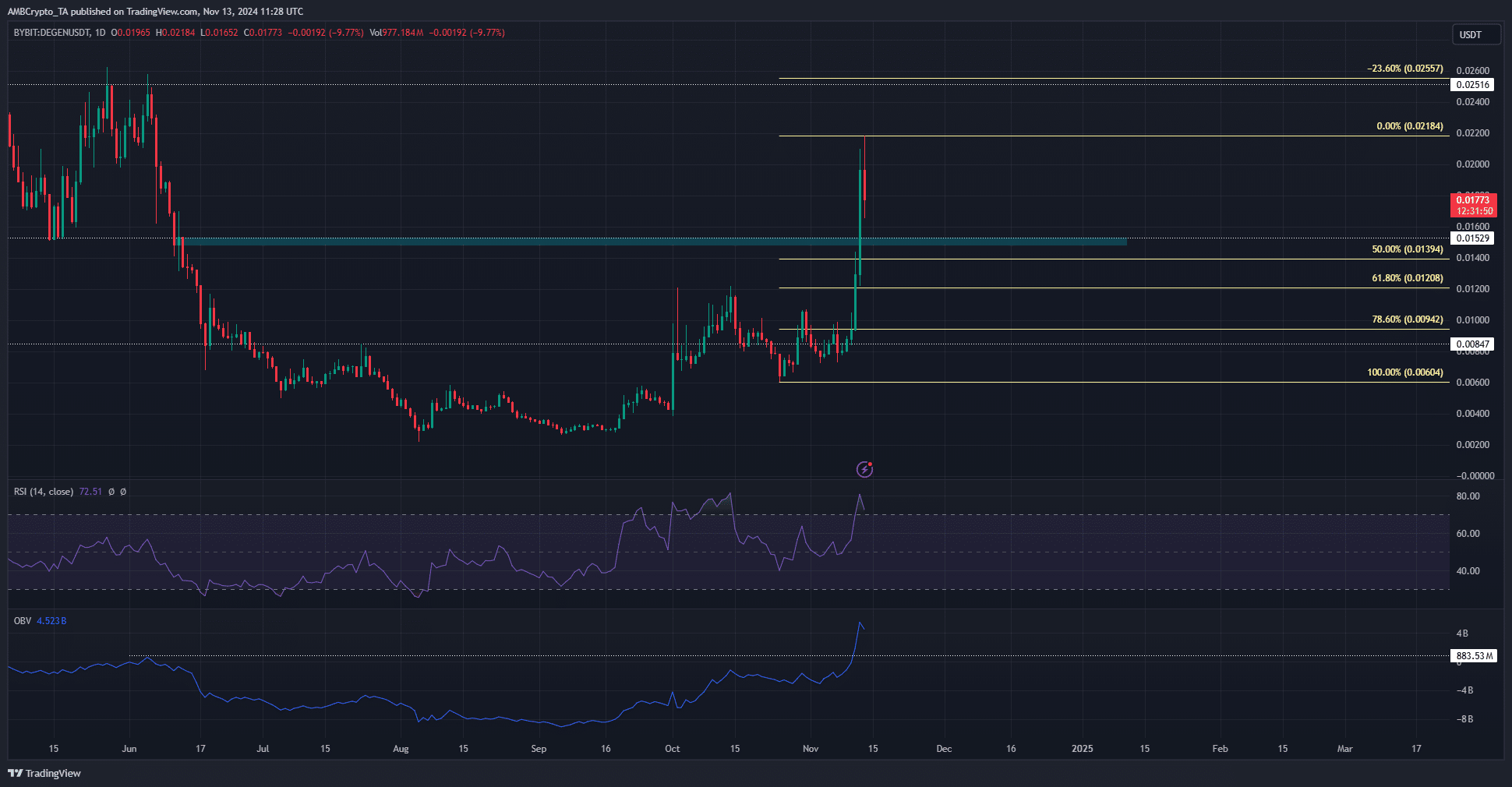1512x787 pixels.
Task: Click the 0.02516 price line label
Action: 1472,85
